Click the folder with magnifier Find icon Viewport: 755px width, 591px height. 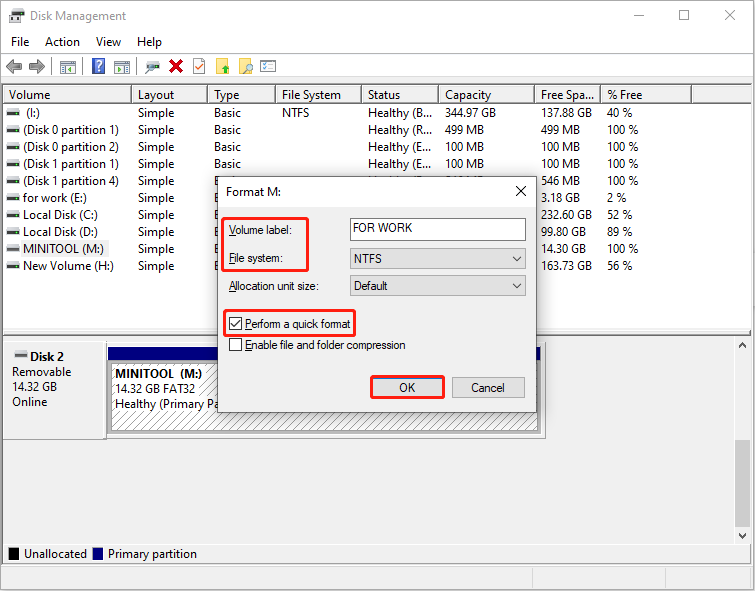coord(246,66)
